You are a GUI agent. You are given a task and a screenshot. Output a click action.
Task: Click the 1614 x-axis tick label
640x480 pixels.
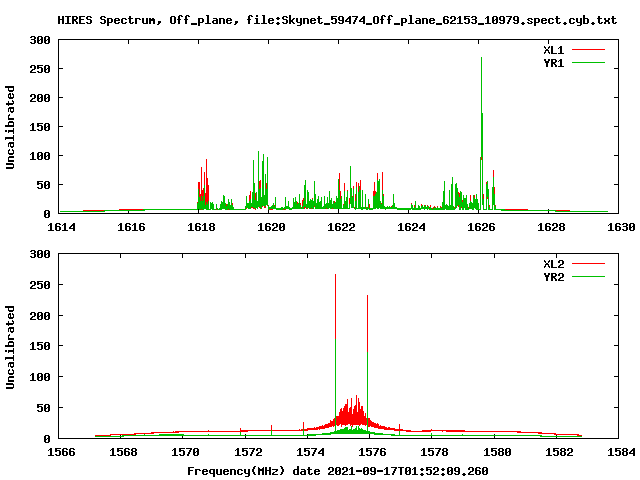pos(62,227)
